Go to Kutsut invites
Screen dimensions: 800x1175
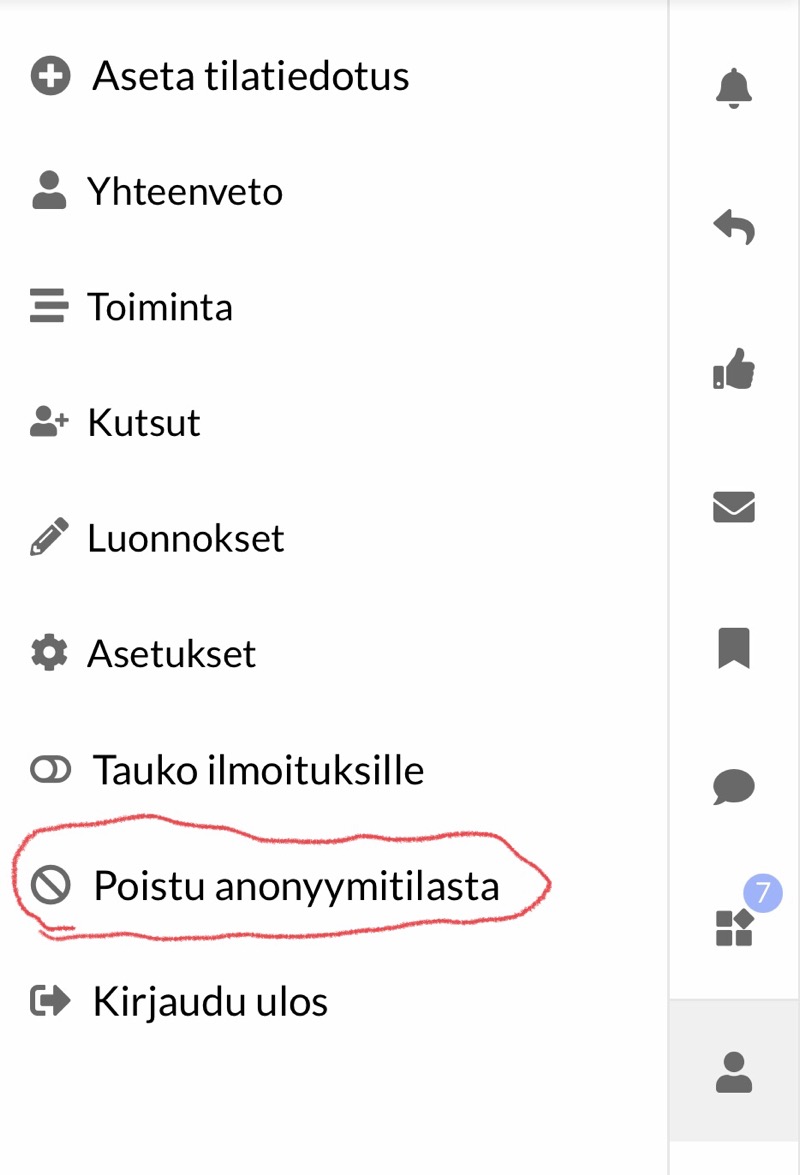[x=144, y=422]
